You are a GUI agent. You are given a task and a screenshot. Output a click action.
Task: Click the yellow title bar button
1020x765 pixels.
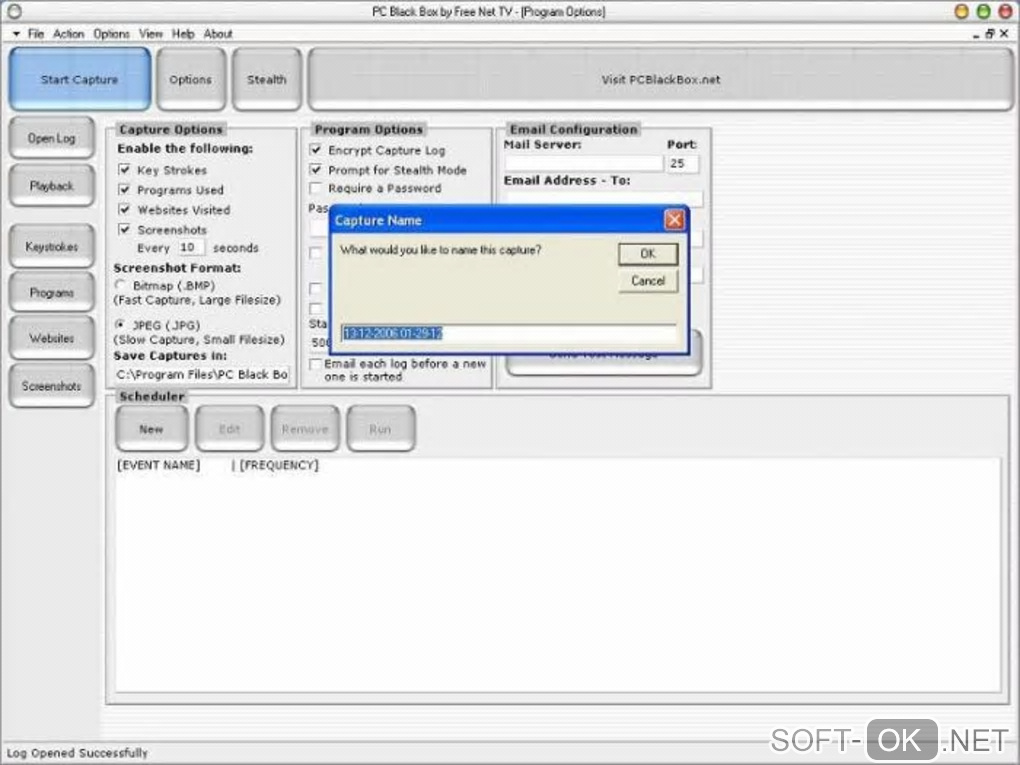click(x=961, y=11)
